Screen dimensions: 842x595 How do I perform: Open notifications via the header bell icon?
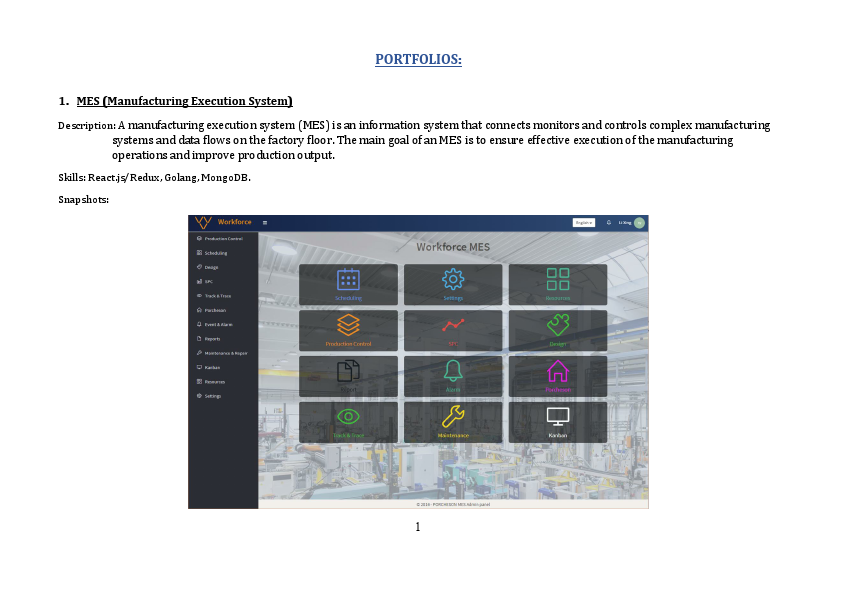coord(608,222)
